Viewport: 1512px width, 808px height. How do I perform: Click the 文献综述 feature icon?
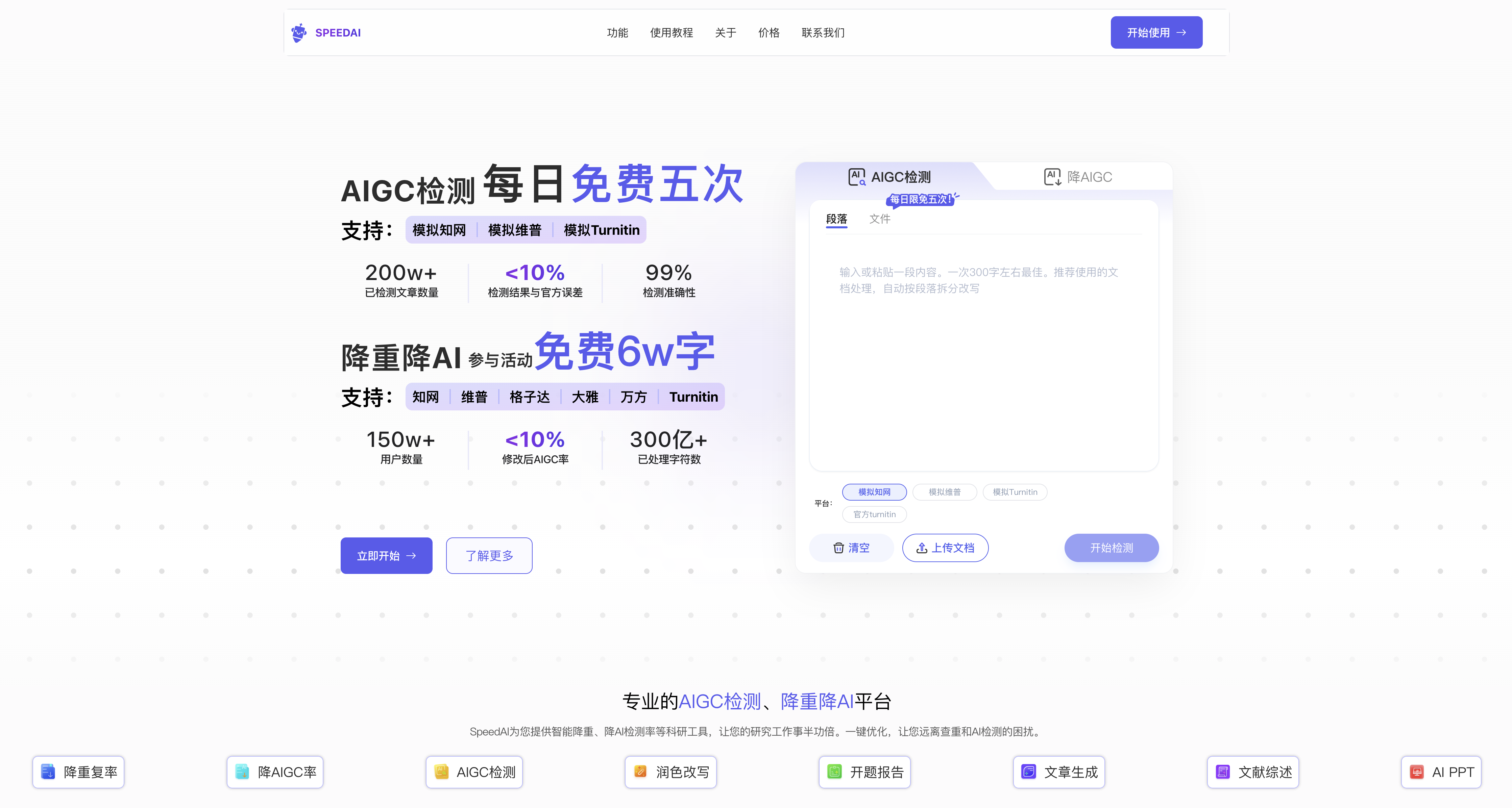pyautogui.click(x=1223, y=772)
